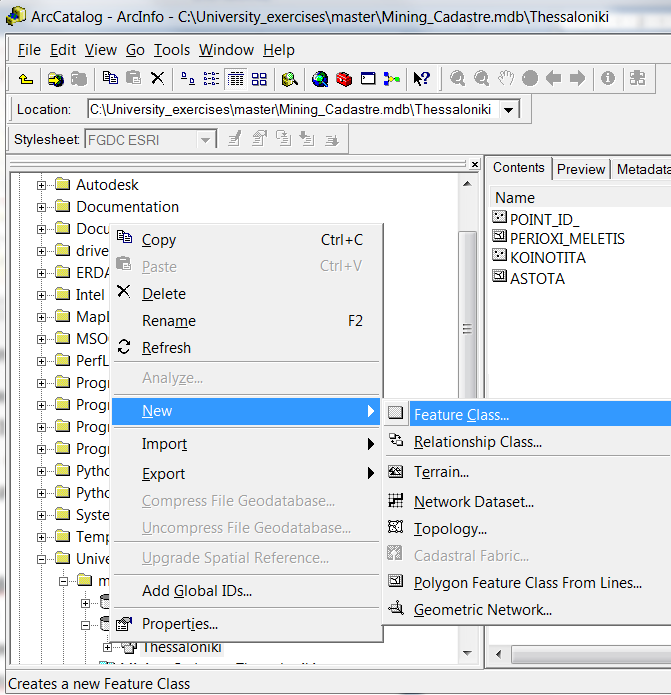Click the What's This help icon
Viewport: 671px width, 695px height.
(x=421, y=78)
